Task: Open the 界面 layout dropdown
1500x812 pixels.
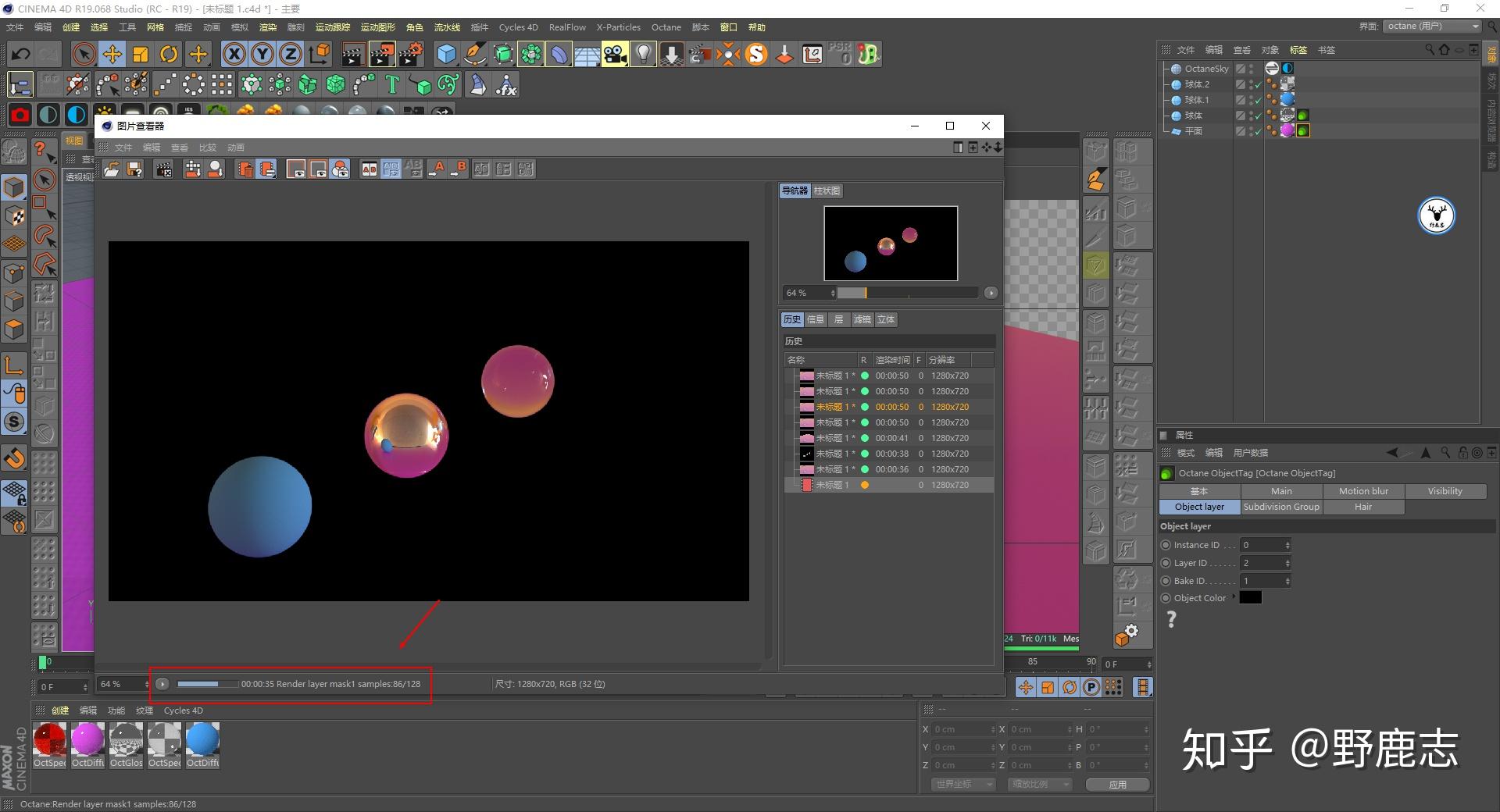Action: 1433,26
